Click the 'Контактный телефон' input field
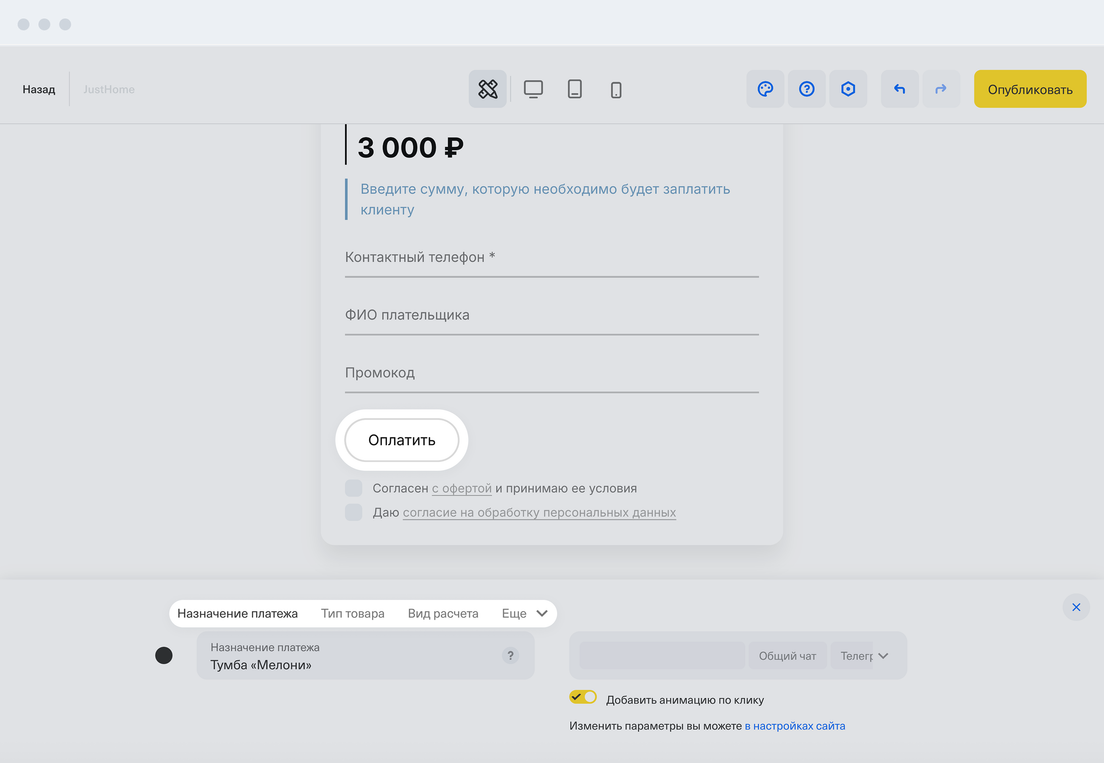The height and width of the screenshot is (763, 1104). coord(551,258)
